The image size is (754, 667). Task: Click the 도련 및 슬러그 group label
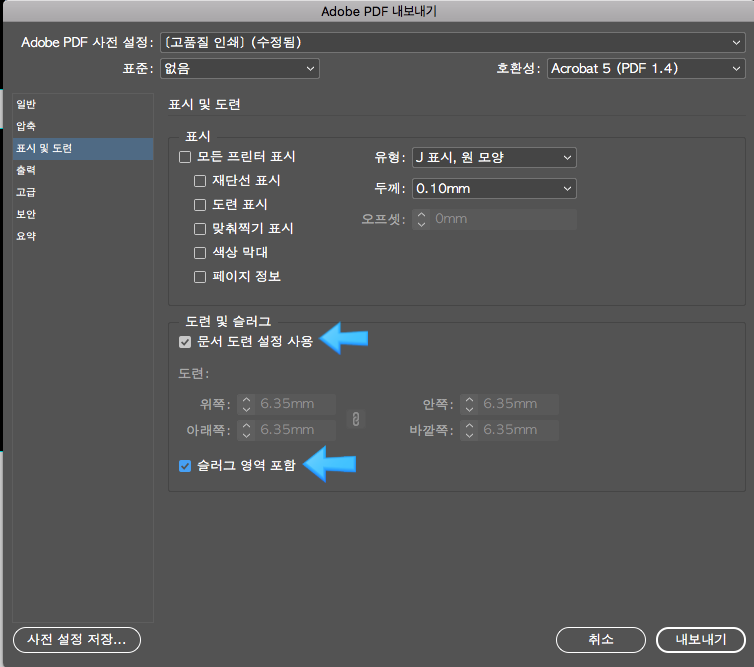point(228,321)
